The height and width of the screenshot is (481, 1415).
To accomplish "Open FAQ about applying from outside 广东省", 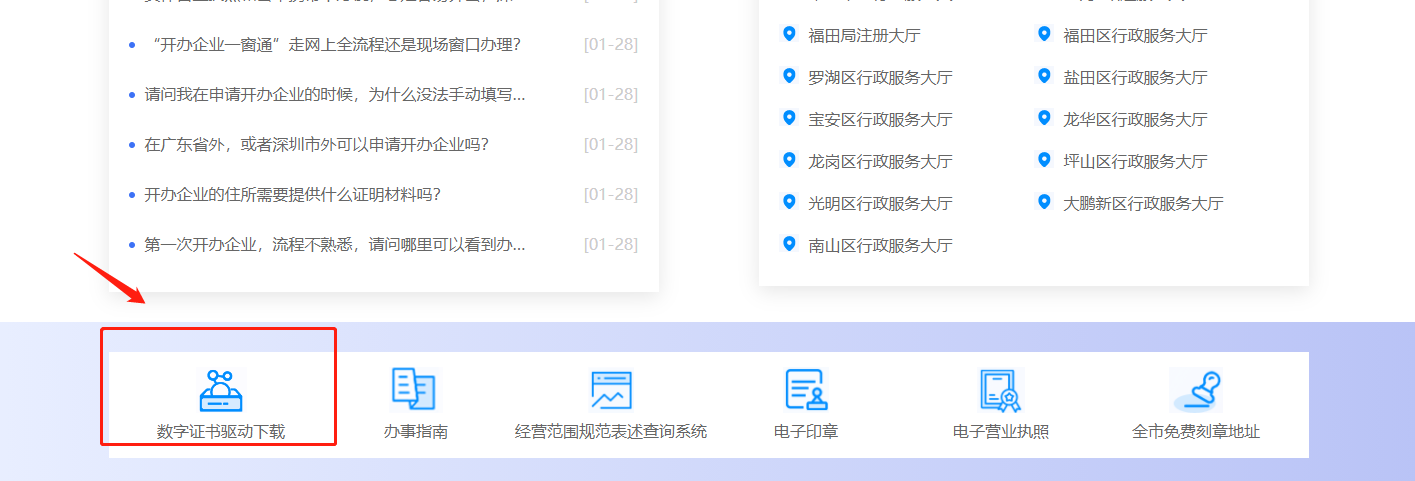I will (316, 145).
